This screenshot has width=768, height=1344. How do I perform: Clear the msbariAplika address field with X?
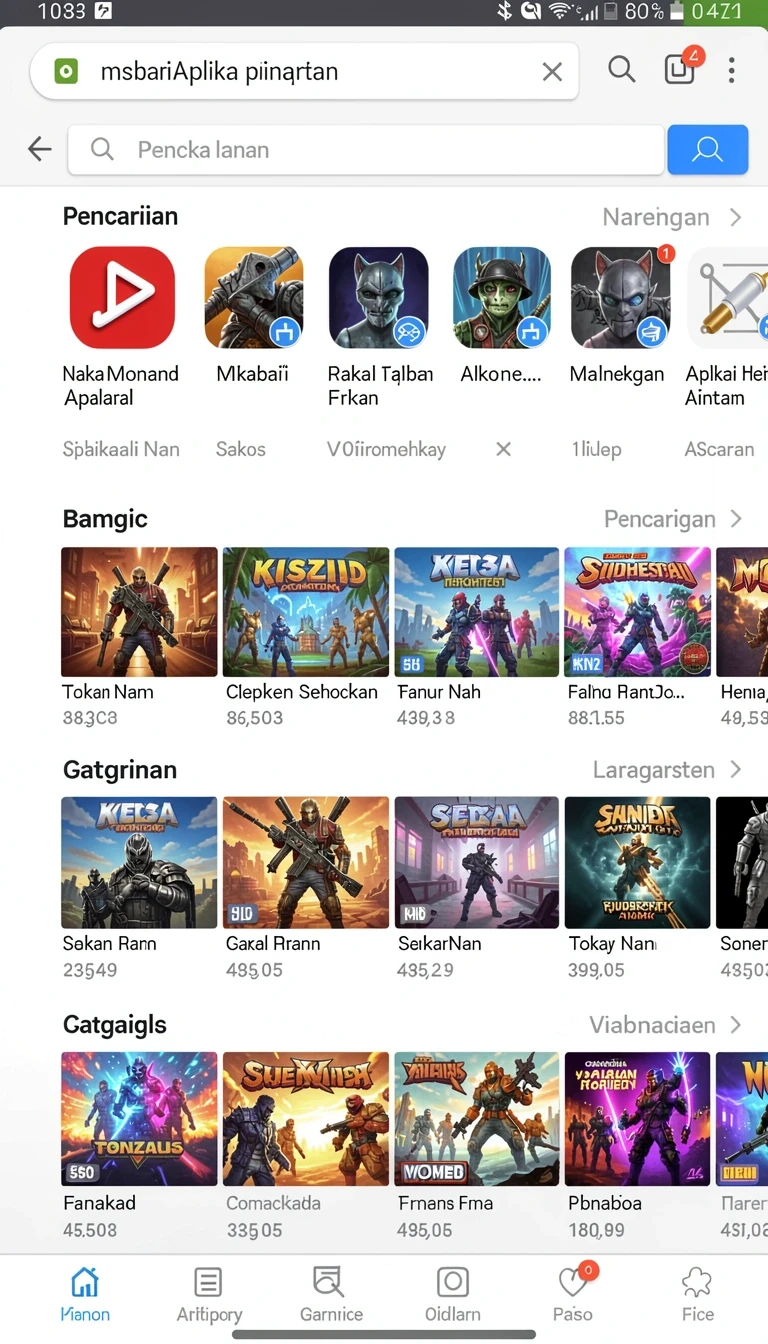[552, 71]
